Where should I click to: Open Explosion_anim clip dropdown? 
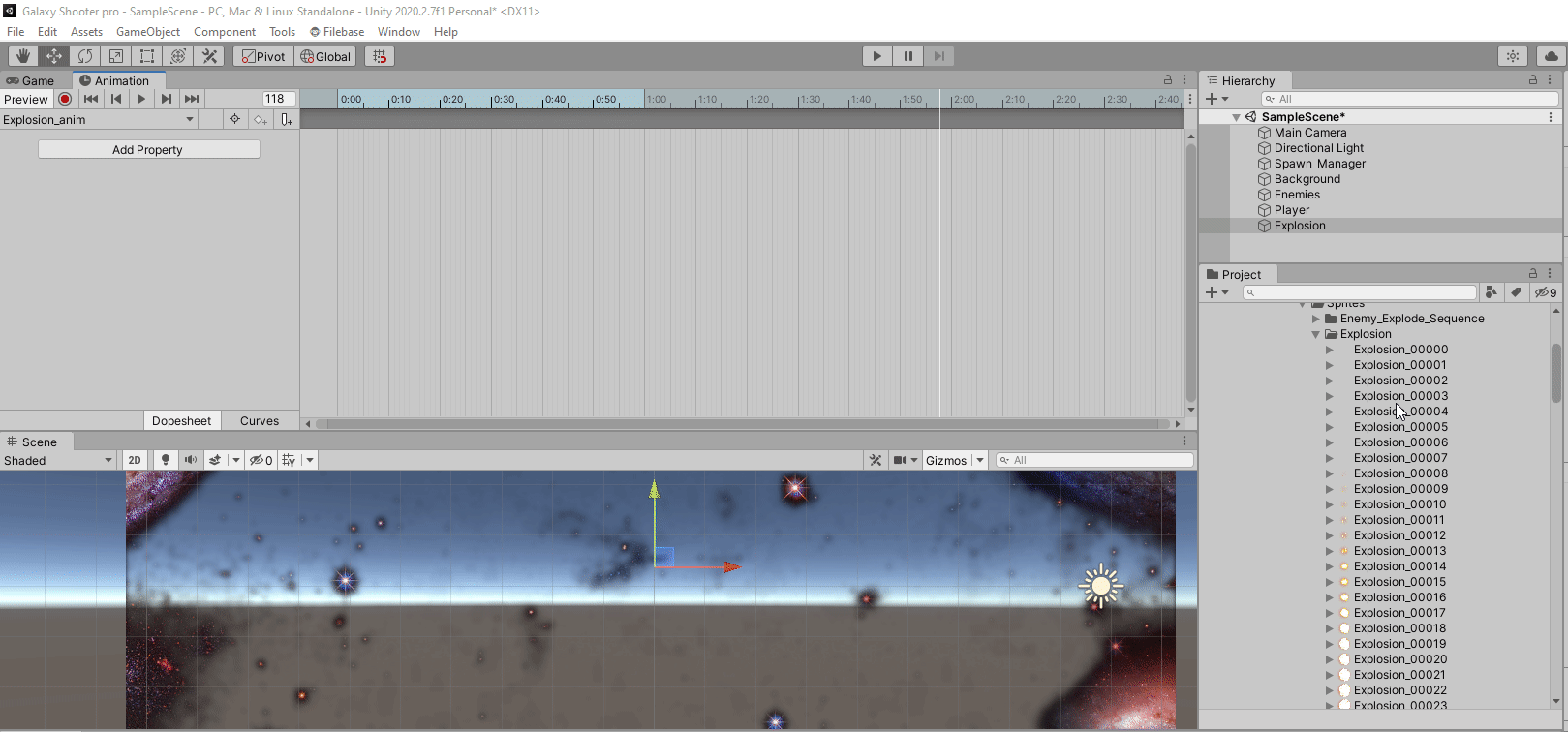tap(99, 119)
